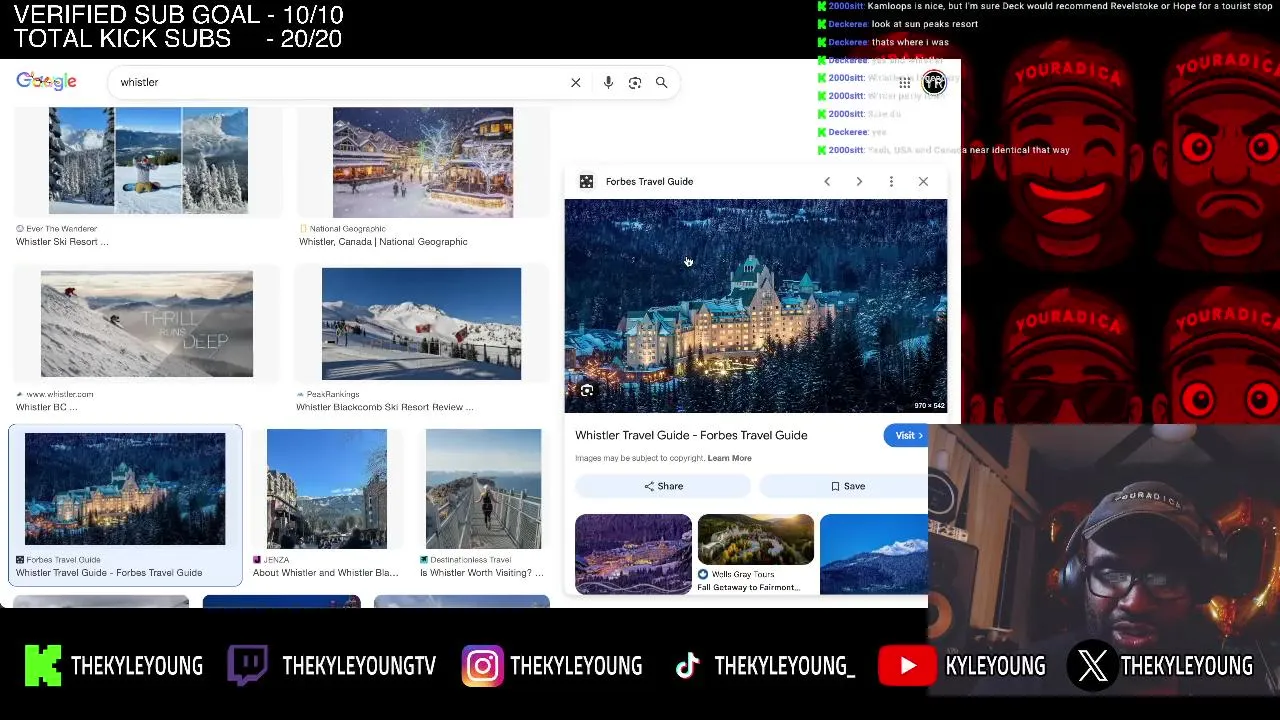
Task: Open 'Whistler Blackcomb Ski Resort Review' title
Action: tap(385, 407)
